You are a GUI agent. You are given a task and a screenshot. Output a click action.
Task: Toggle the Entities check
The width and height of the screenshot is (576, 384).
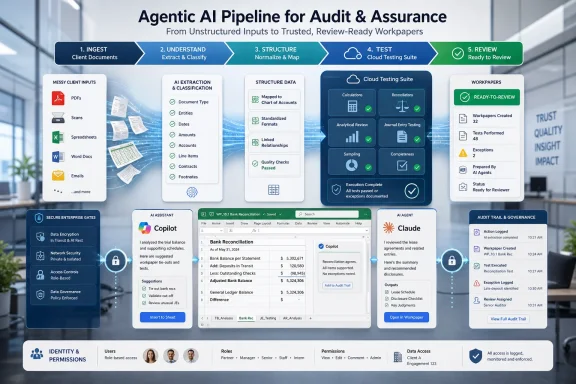click(x=172, y=113)
